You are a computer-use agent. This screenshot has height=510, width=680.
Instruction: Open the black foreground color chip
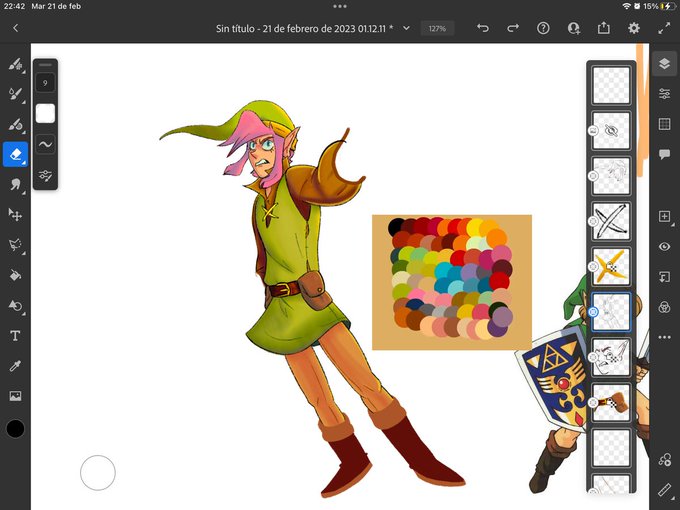[15, 429]
